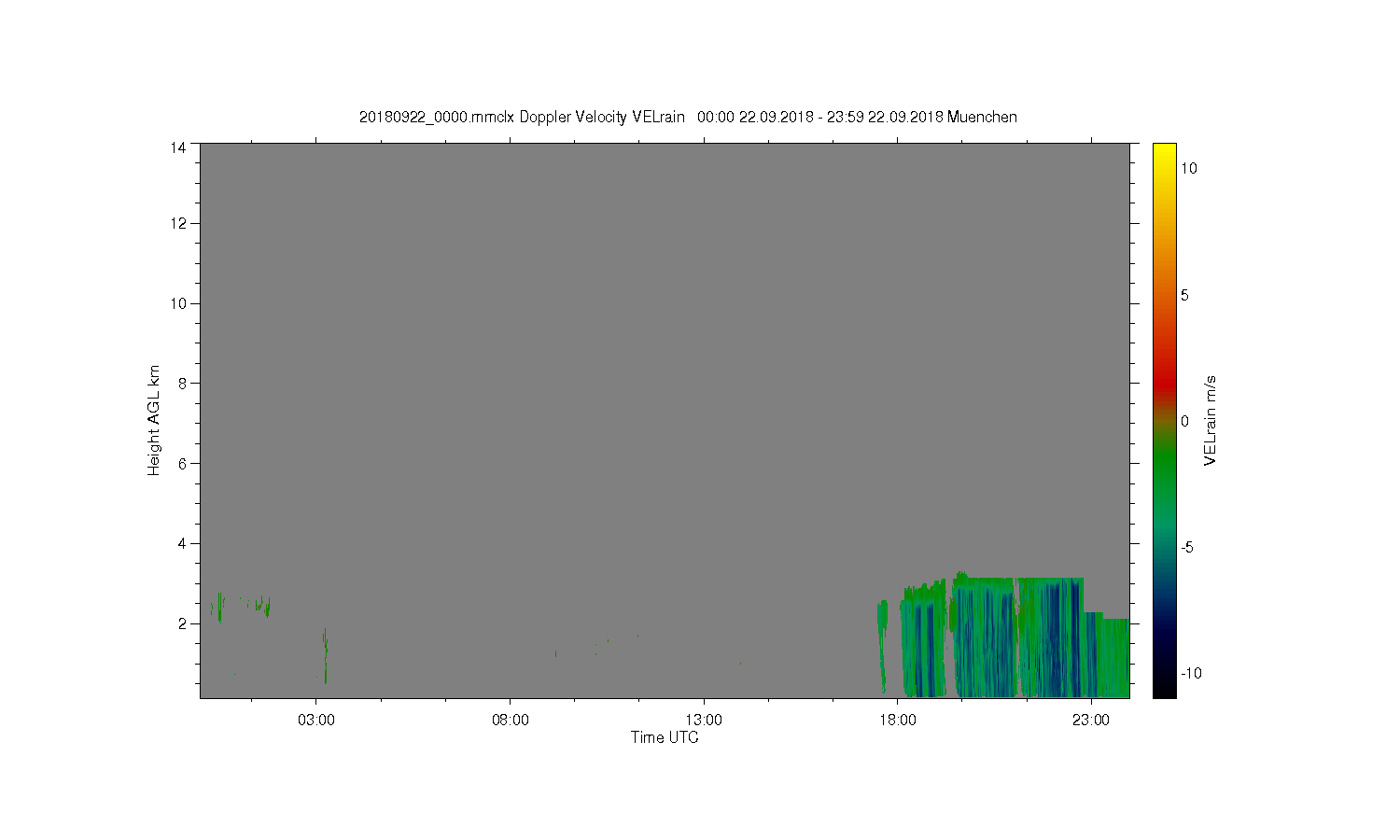The height and width of the screenshot is (840, 1400).
Task: Click the height tick label 2
Action: (x=183, y=623)
